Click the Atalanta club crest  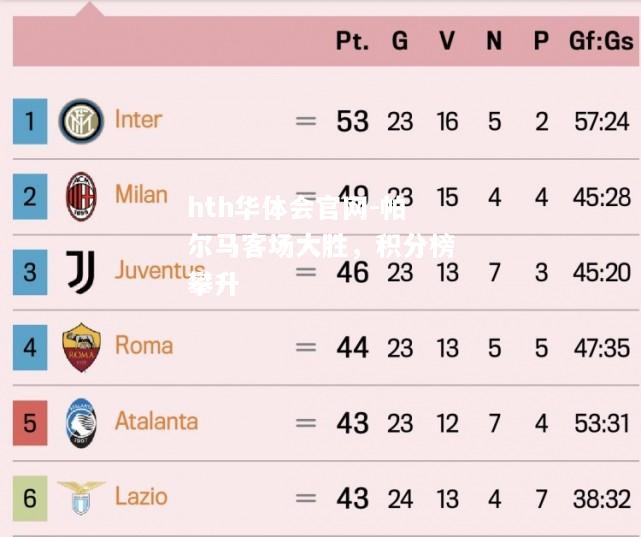click(81, 423)
